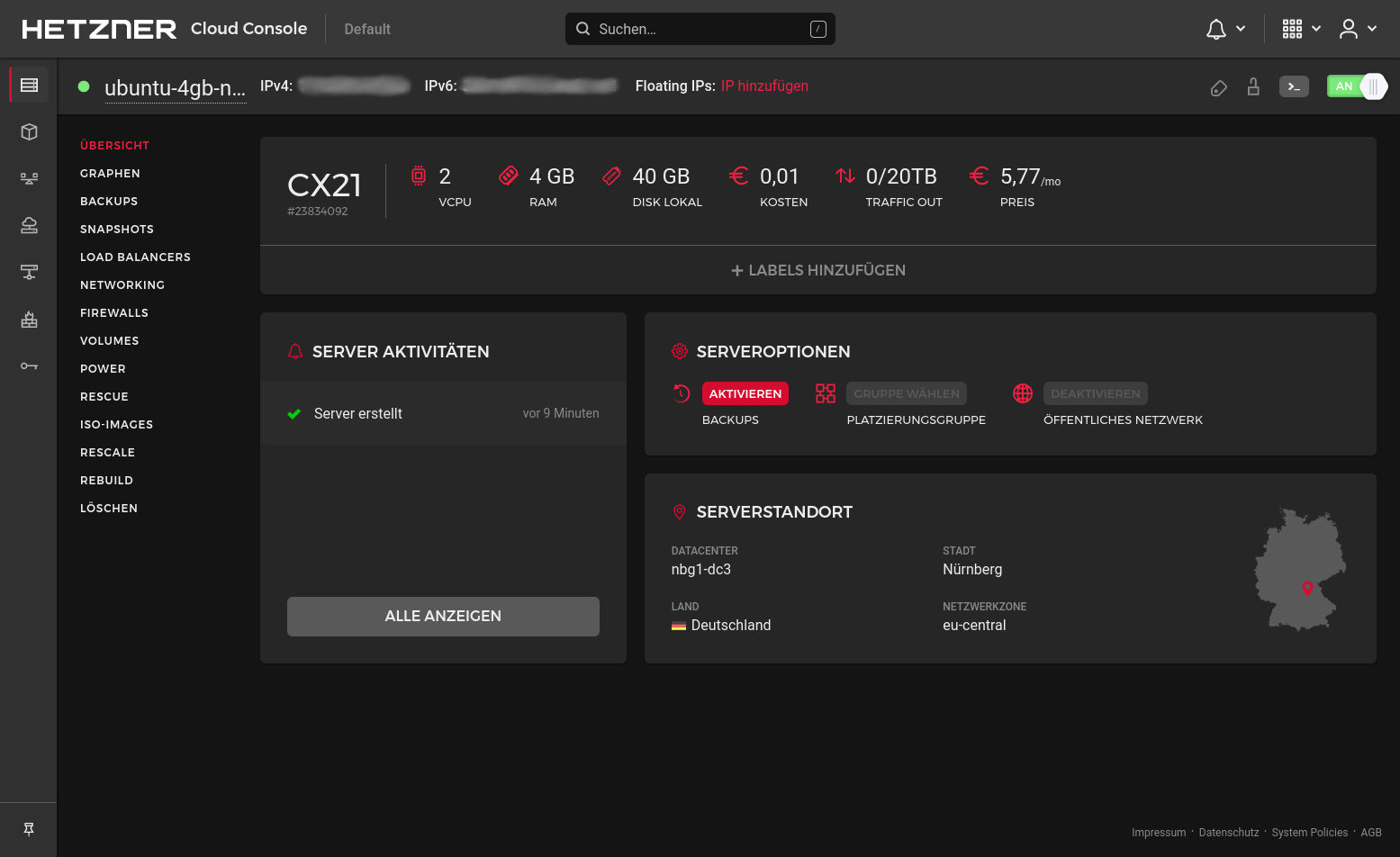
Task: Click the Impressum footer link
Action: [x=1159, y=833]
